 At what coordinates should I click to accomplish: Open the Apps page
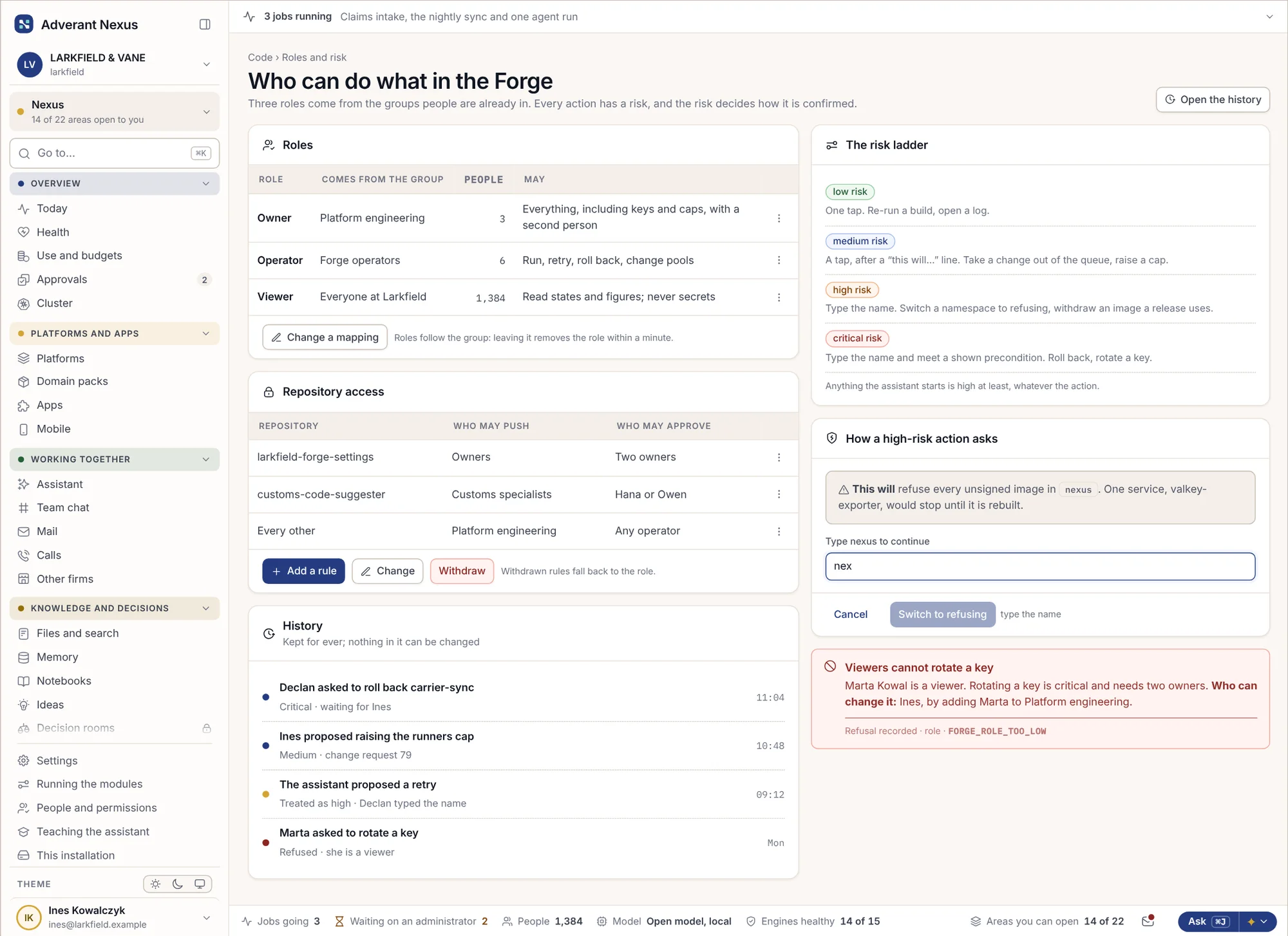115,406
